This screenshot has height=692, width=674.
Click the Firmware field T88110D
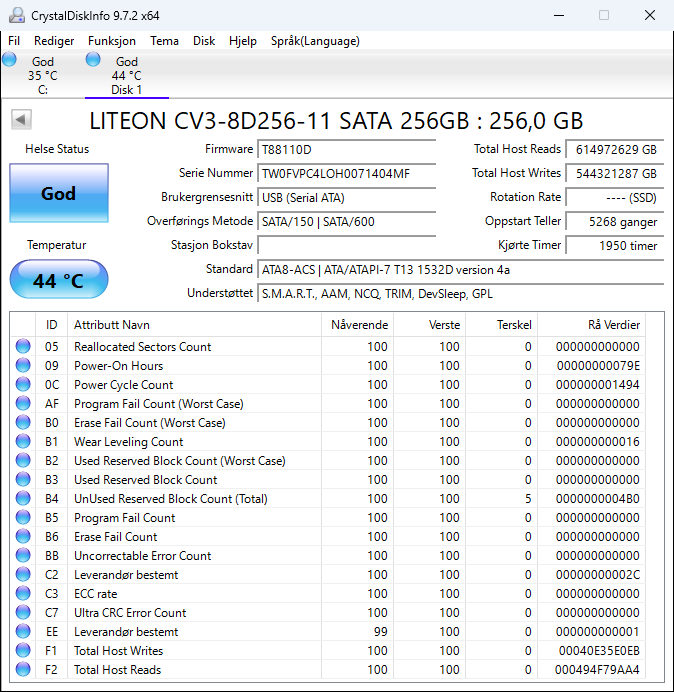pos(346,150)
